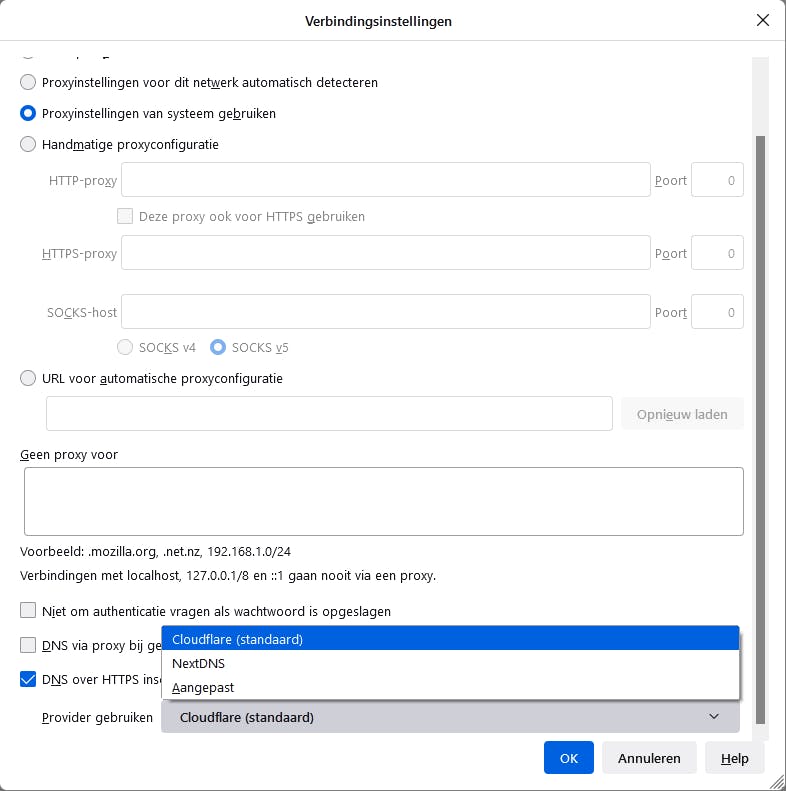Tick the 'DNS via proxy' checkbox
This screenshot has height=791, width=786.
(x=28, y=645)
